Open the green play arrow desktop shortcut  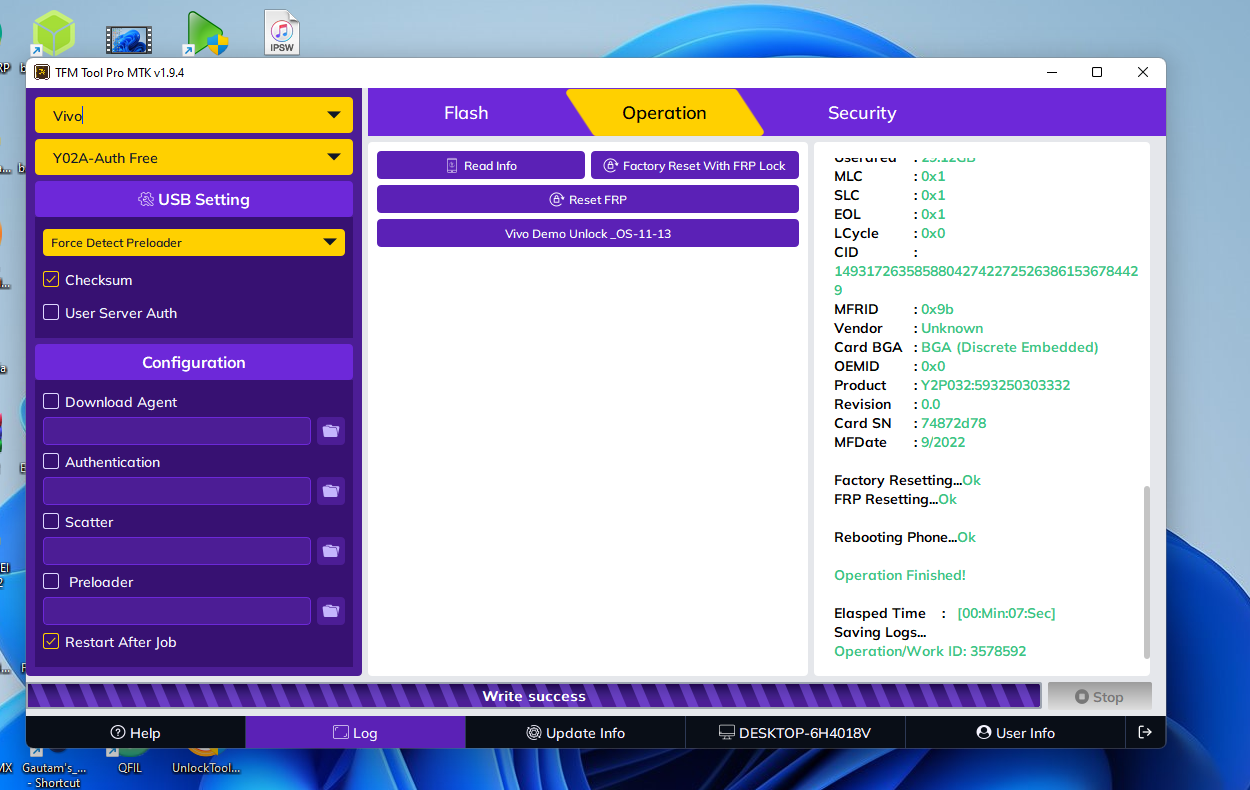[x=207, y=33]
